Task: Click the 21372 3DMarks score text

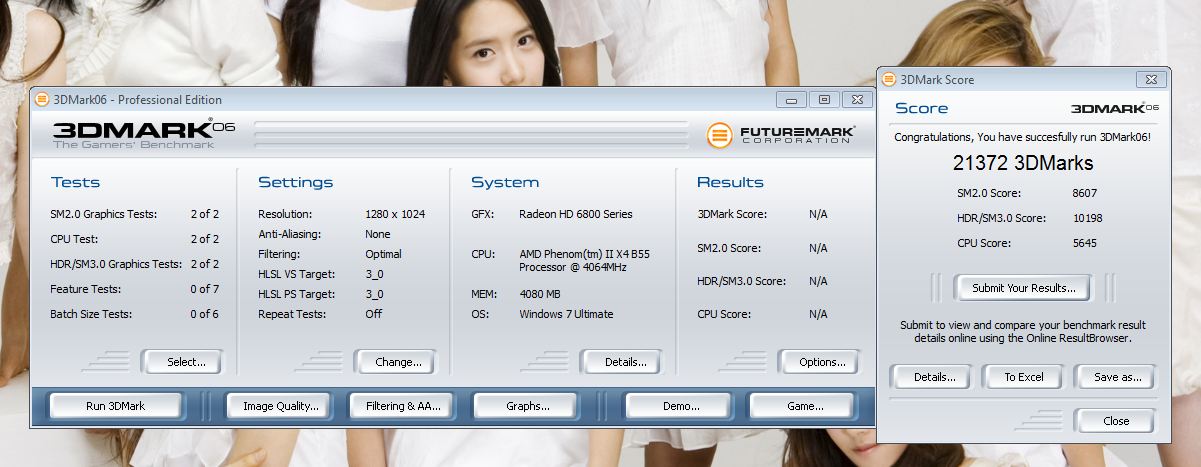Action: (1022, 163)
